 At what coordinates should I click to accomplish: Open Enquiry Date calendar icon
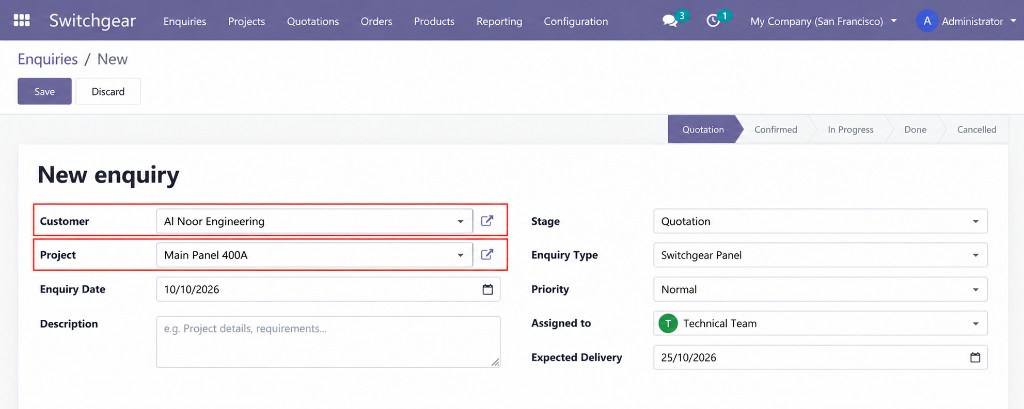(488, 289)
